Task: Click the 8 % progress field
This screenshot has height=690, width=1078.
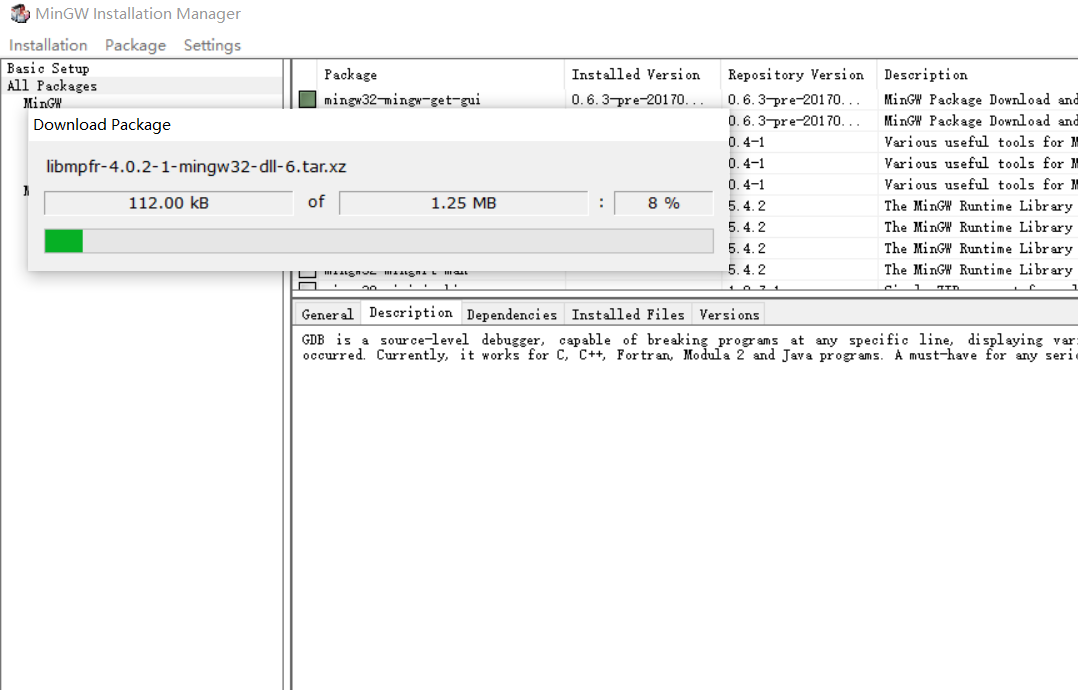Action: coord(663,203)
